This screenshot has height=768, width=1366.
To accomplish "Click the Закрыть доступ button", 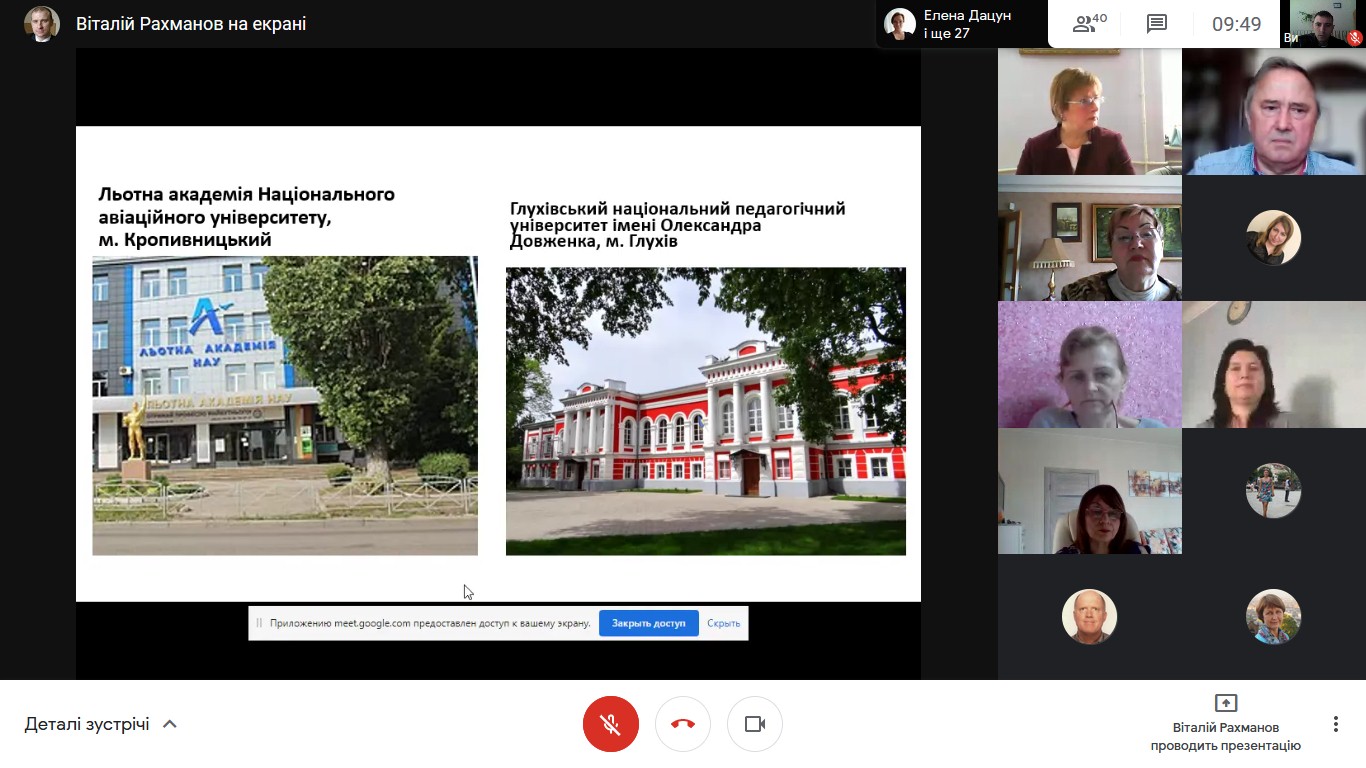I will (x=648, y=623).
